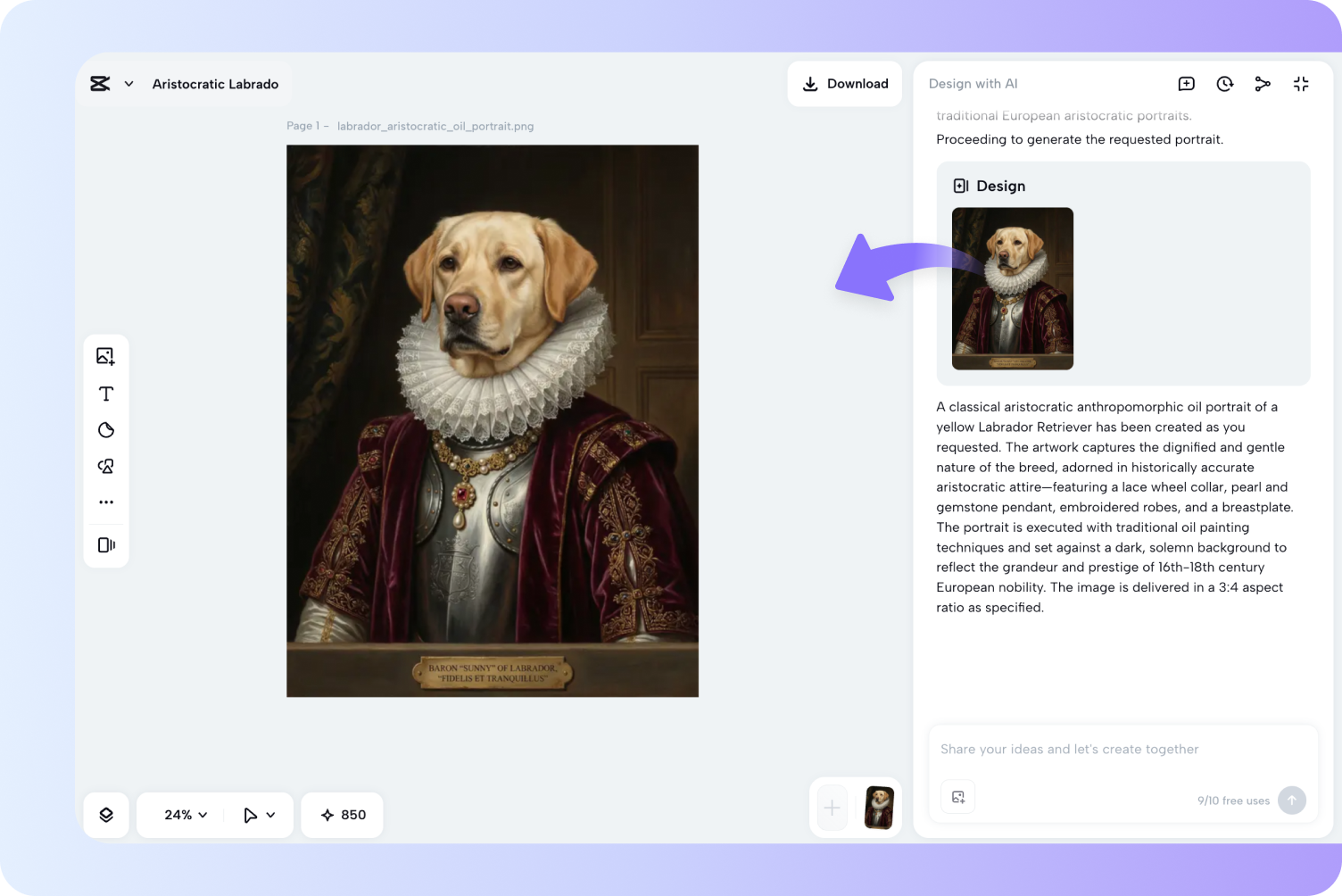Select the Add Image tool

click(x=105, y=356)
